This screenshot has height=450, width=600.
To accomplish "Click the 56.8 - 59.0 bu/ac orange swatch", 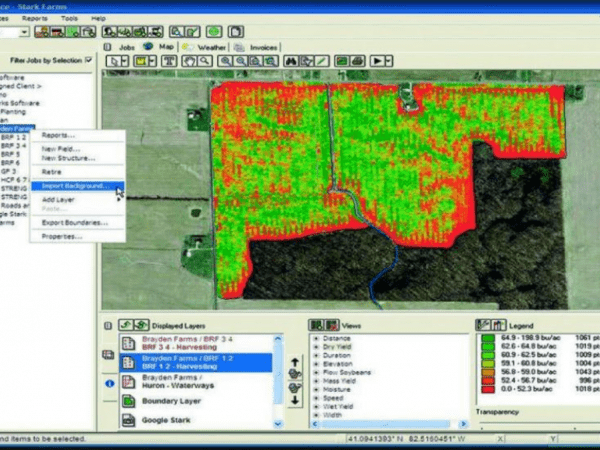I will pos(488,372).
